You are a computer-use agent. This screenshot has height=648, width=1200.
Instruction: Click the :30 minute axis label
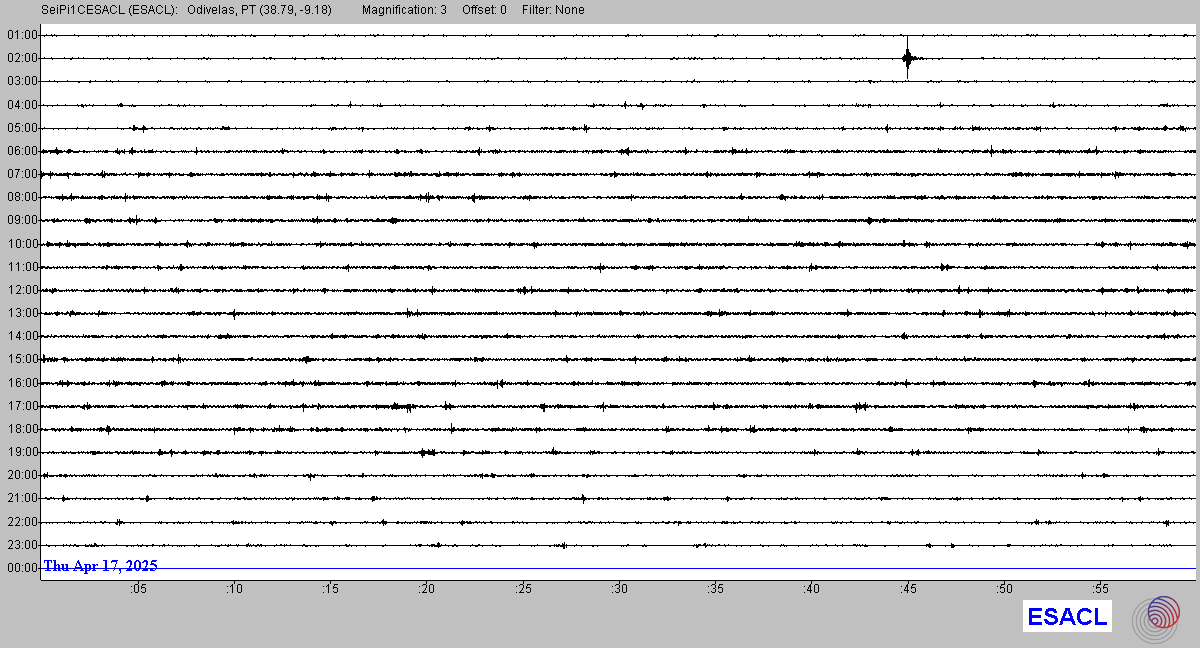point(619,590)
